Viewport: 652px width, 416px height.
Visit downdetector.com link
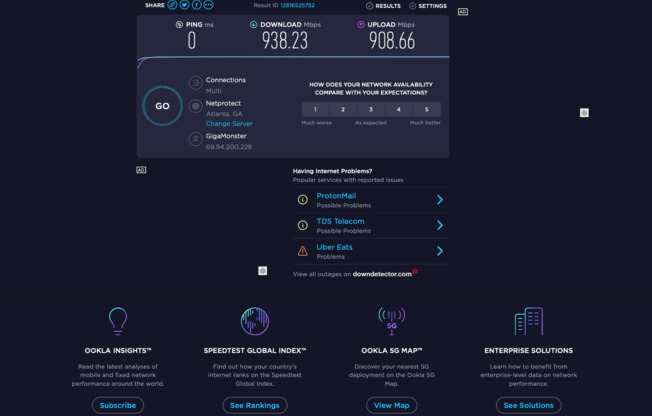[382, 274]
